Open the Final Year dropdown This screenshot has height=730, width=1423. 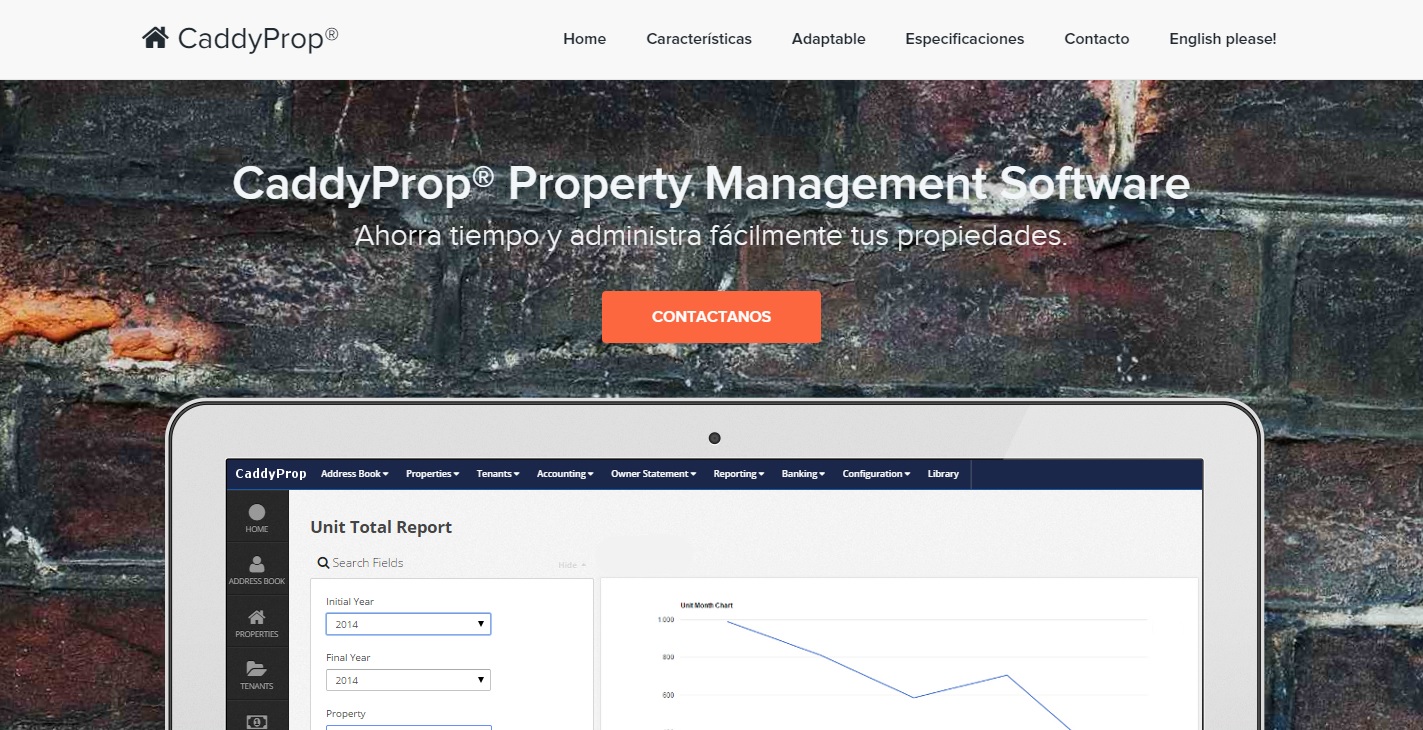click(x=408, y=680)
